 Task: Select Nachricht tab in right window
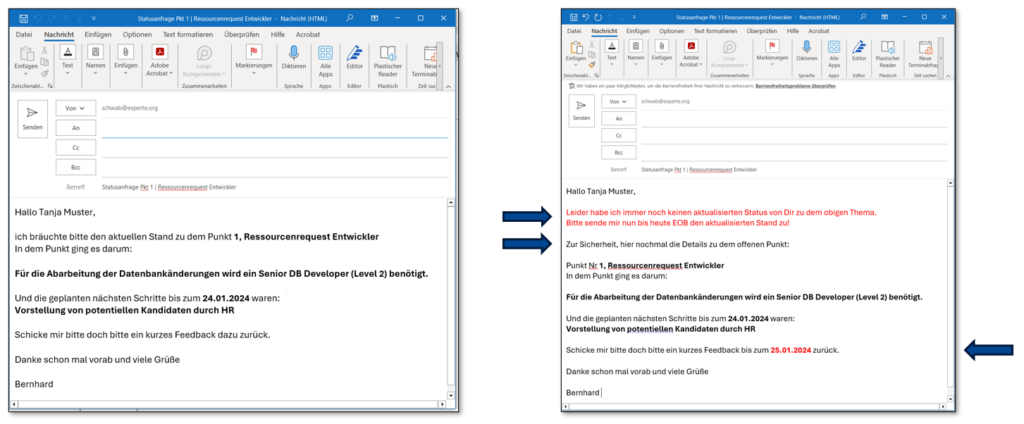[604, 31]
